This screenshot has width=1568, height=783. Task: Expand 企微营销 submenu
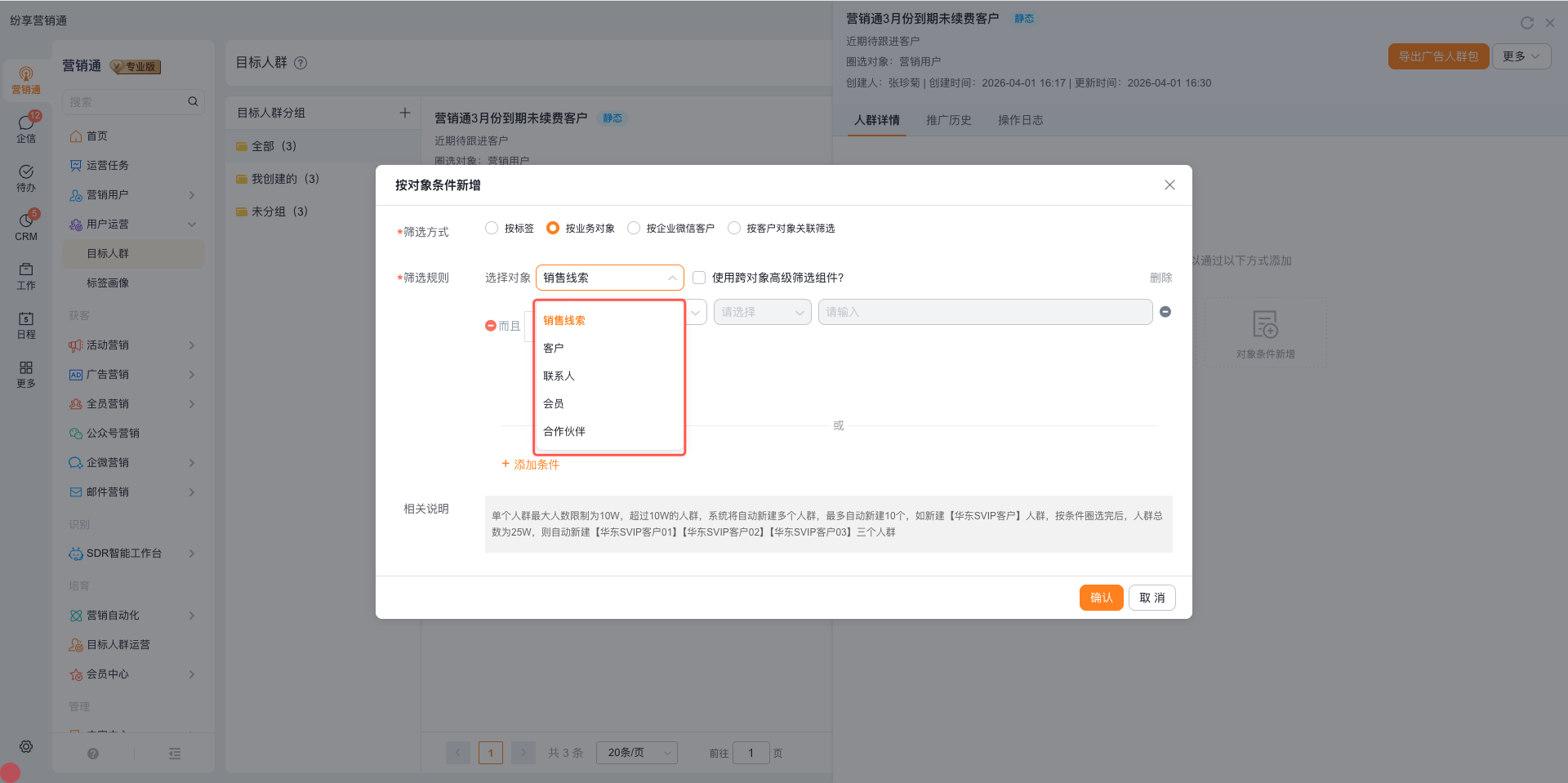(x=192, y=463)
